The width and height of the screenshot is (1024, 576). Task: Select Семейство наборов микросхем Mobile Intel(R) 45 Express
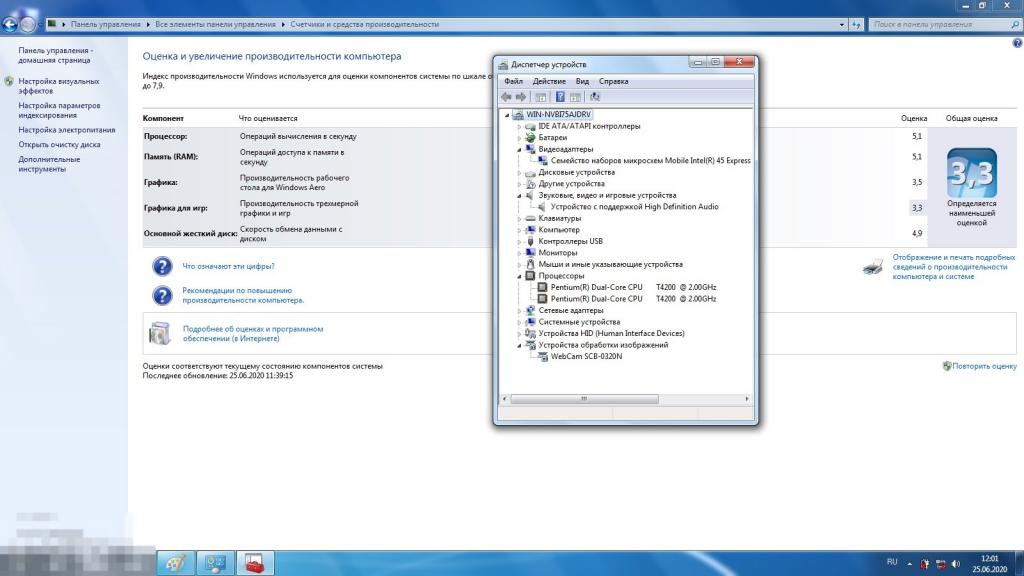click(x=650, y=161)
